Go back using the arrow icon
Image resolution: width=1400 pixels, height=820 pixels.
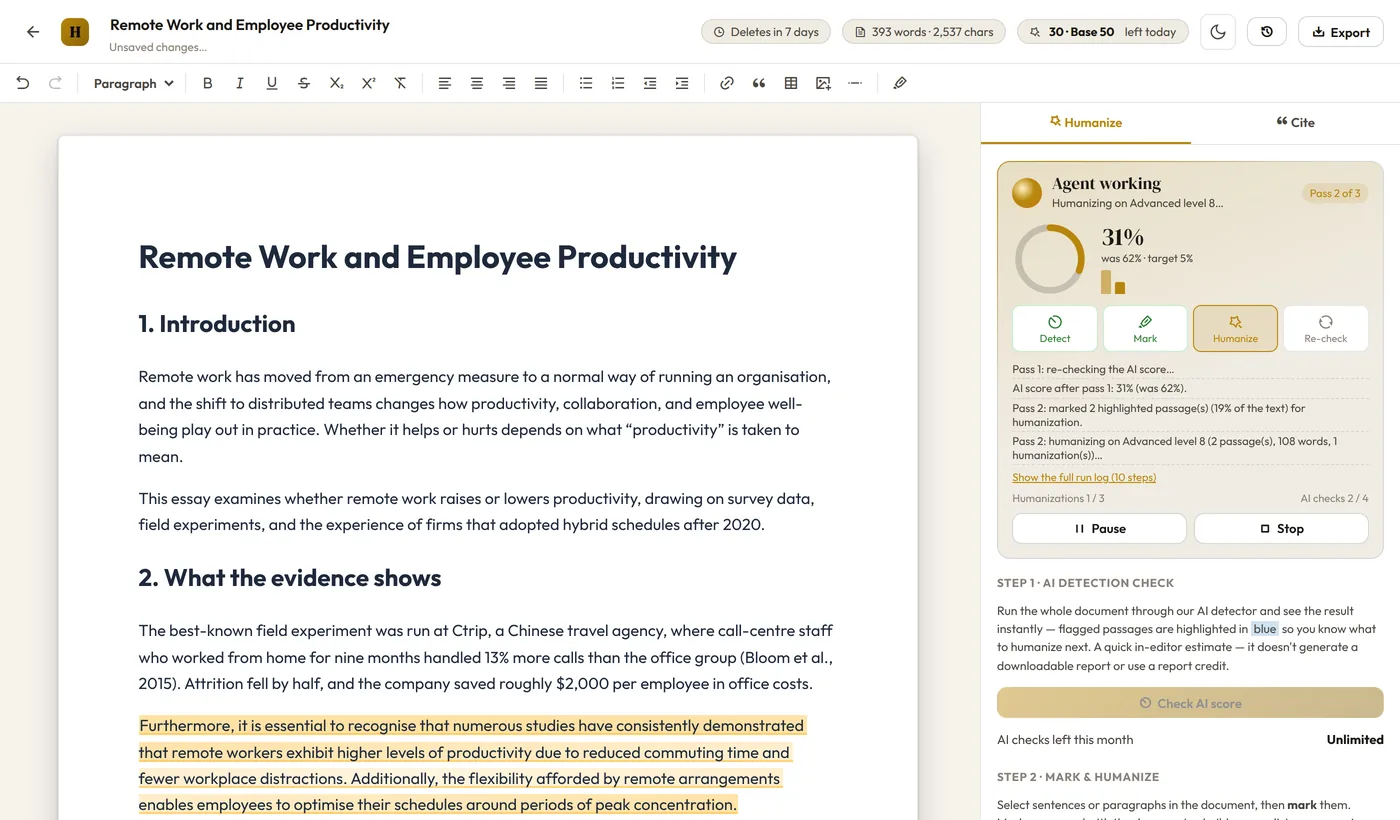[33, 32]
